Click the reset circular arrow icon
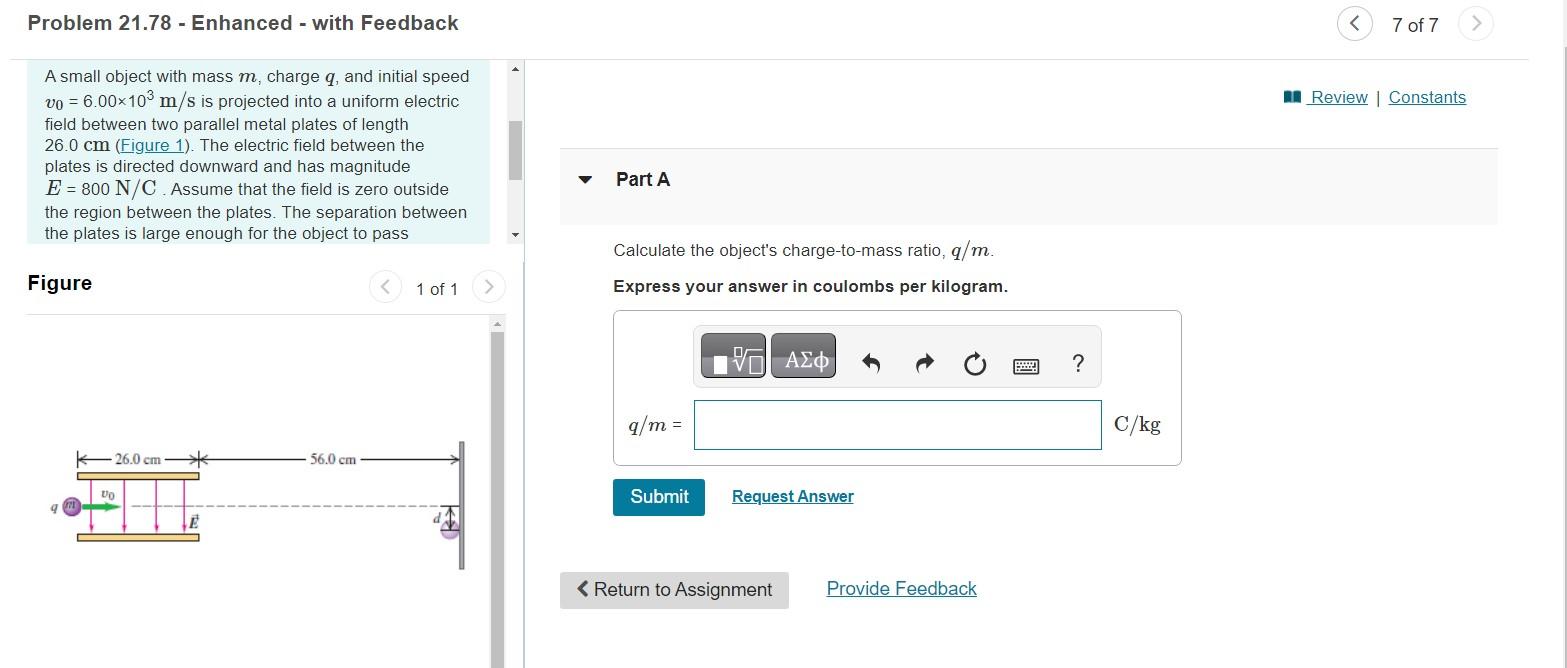The width and height of the screenshot is (1567, 668). [975, 365]
